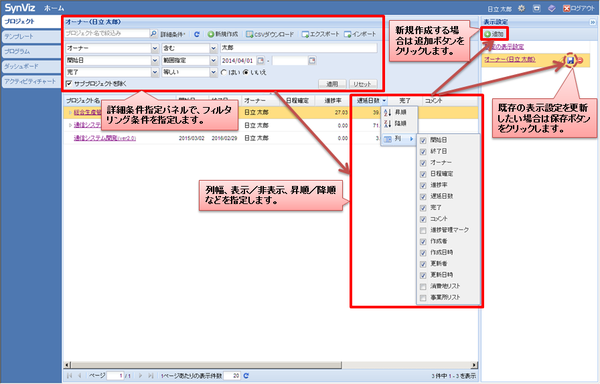Image resolution: width=600 pixels, height=384 pixels.
Task: Go to the last page using pager icon
Action: [151, 376]
